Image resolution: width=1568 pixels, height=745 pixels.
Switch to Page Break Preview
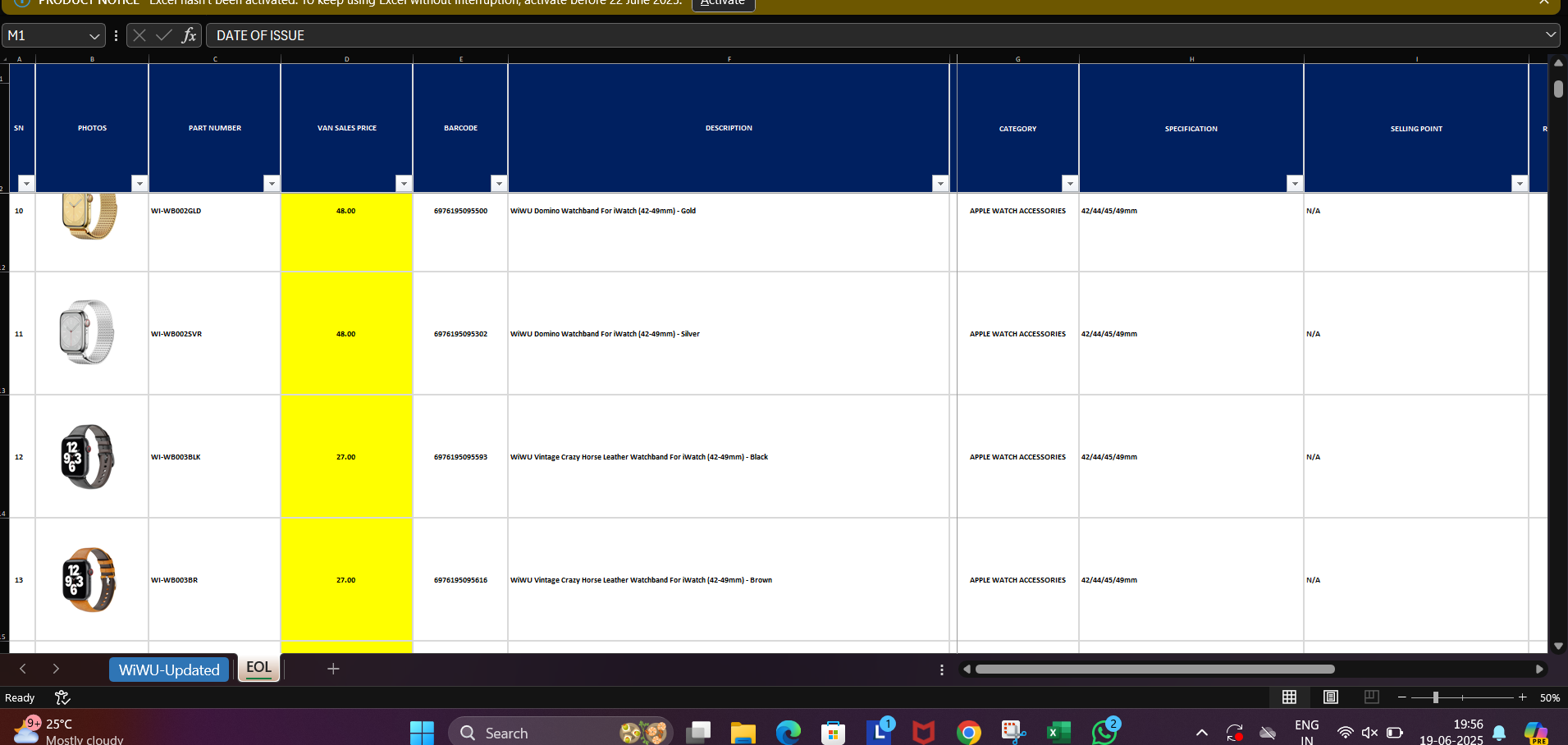[x=1371, y=697]
